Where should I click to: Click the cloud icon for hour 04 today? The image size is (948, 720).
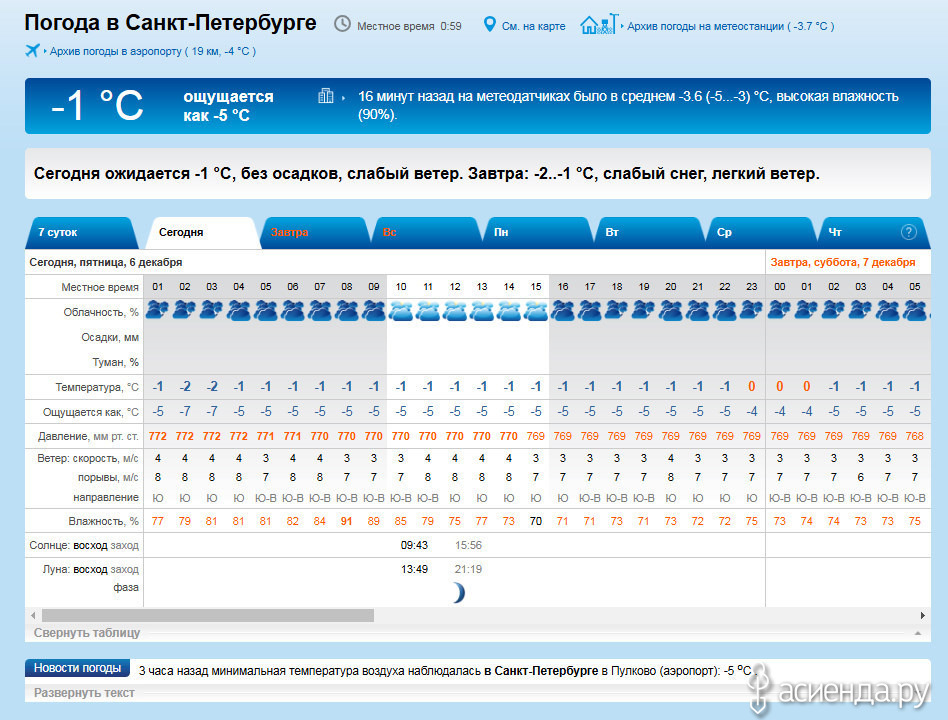pyautogui.click(x=239, y=311)
